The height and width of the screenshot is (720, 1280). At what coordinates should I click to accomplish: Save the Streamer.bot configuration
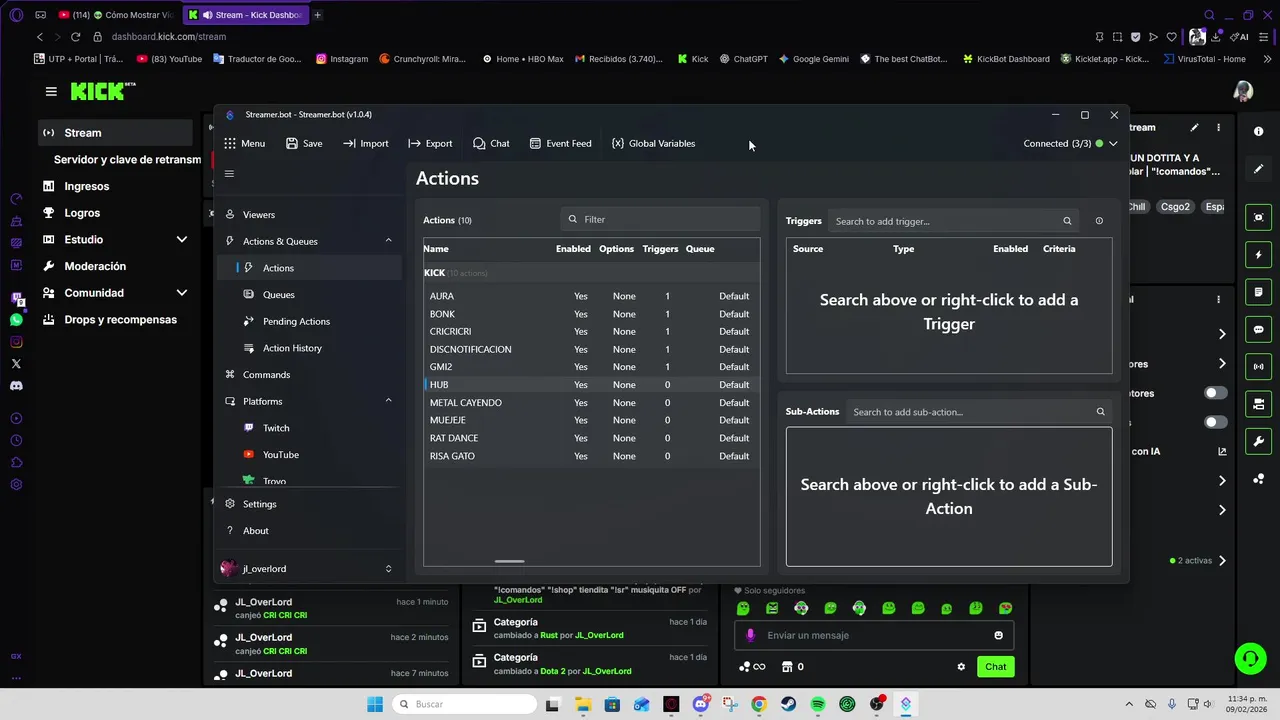(x=304, y=143)
